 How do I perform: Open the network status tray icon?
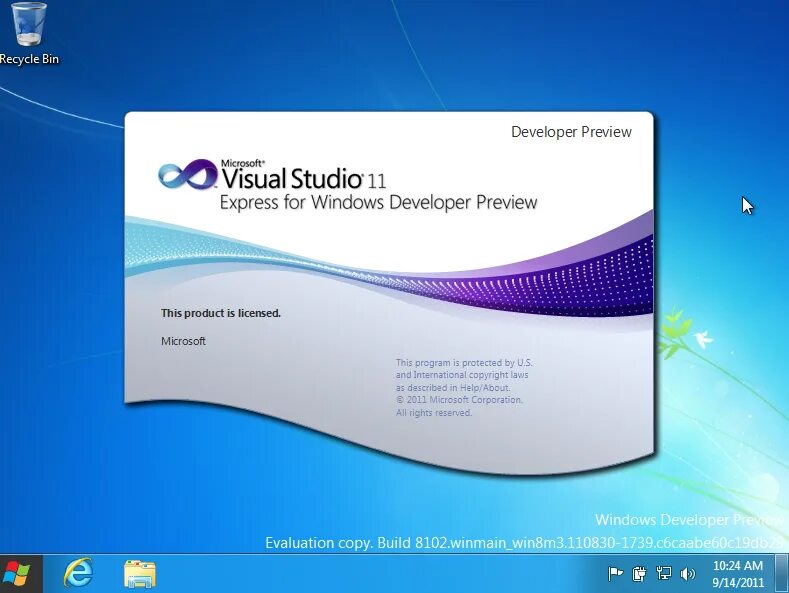(x=664, y=573)
